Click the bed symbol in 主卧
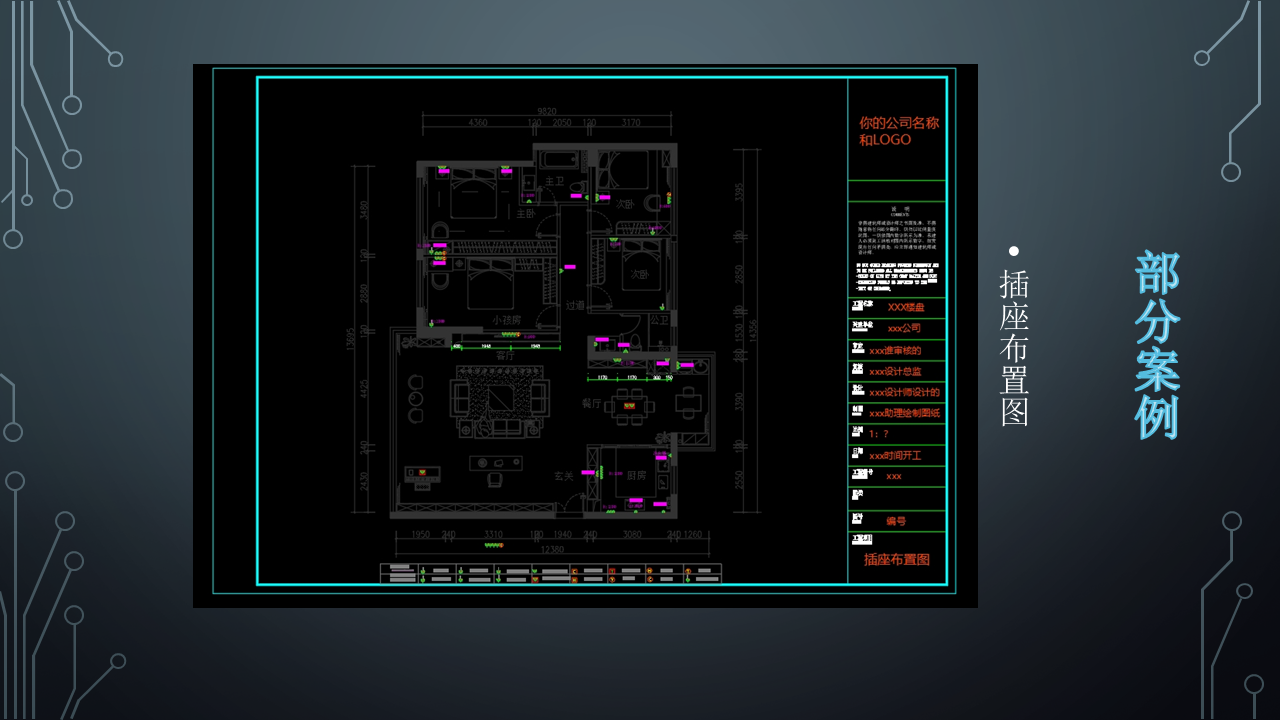Screen dimensions: 1280x720 (x=473, y=193)
